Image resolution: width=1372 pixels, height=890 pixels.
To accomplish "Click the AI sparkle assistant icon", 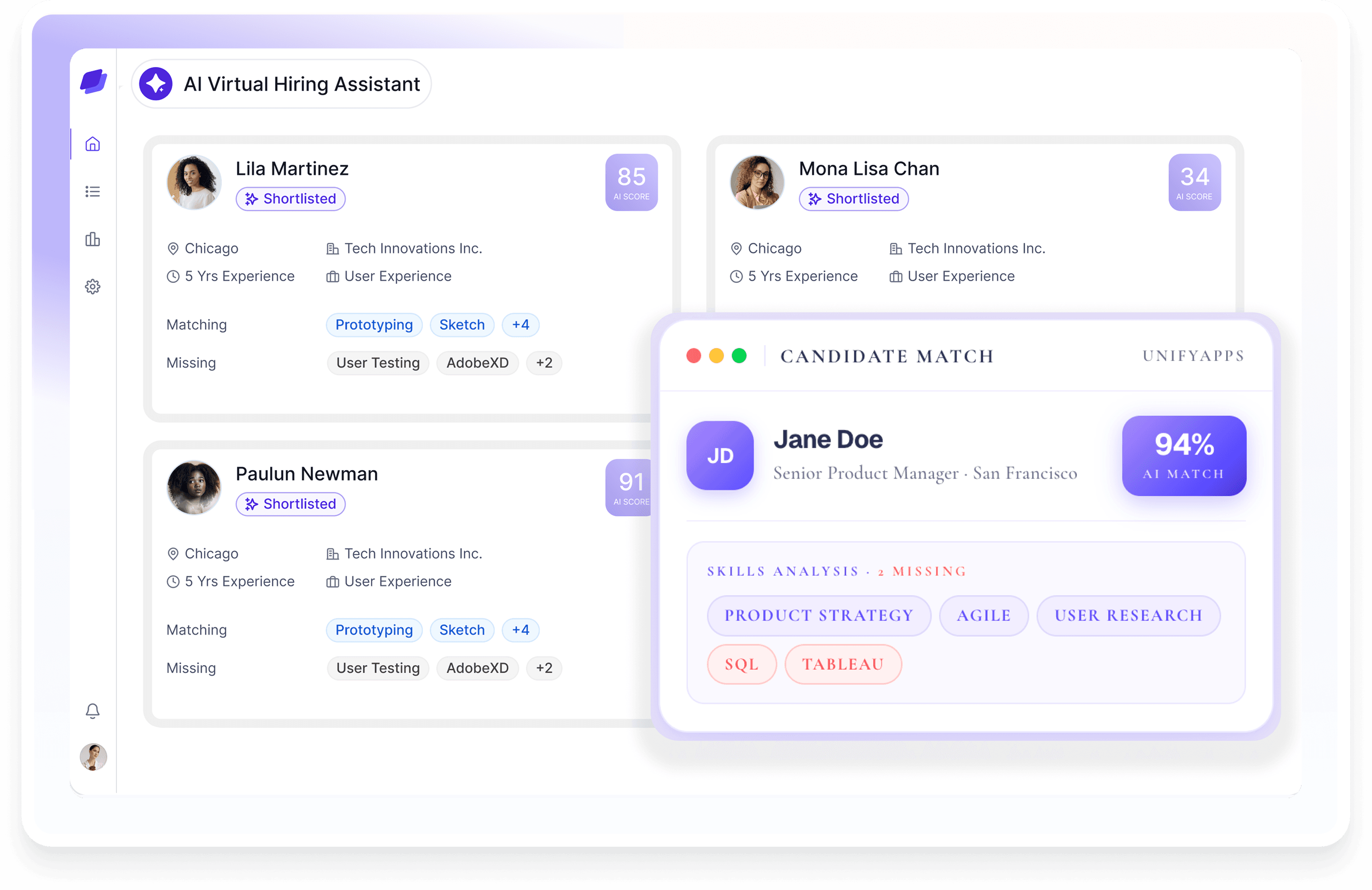I will pyautogui.click(x=156, y=84).
